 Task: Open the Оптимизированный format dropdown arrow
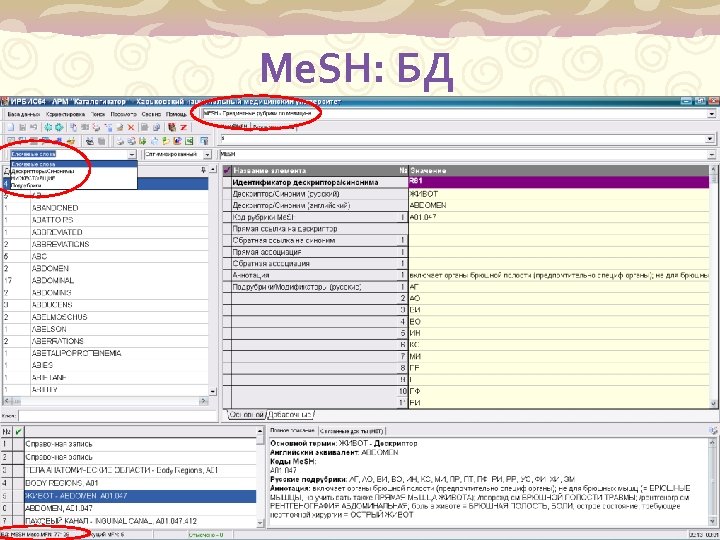tap(207, 155)
